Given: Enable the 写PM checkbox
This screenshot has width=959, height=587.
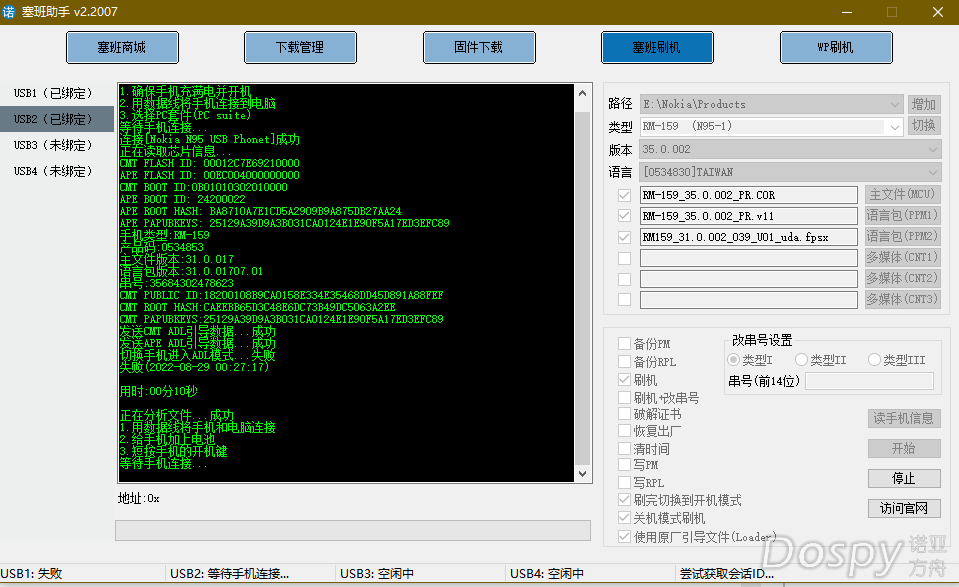Looking at the screenshot, I should coord(624,465).
